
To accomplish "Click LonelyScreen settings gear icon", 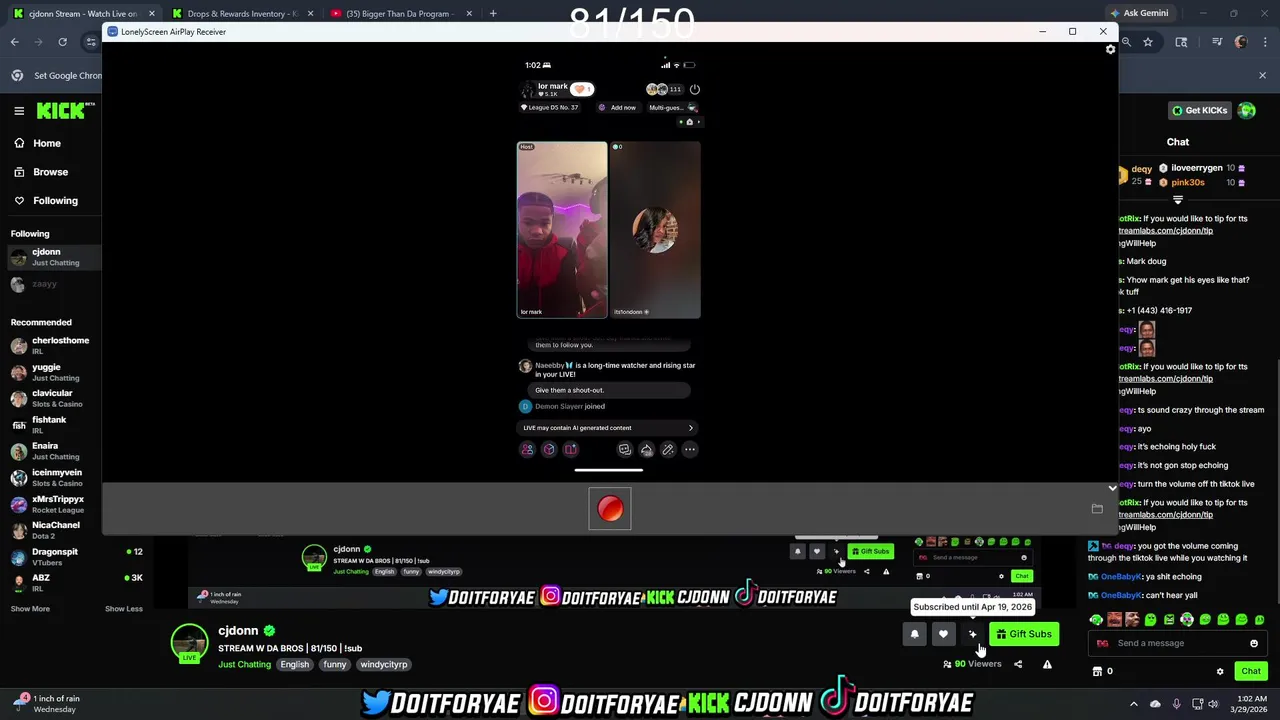I will coord(1110,49).
